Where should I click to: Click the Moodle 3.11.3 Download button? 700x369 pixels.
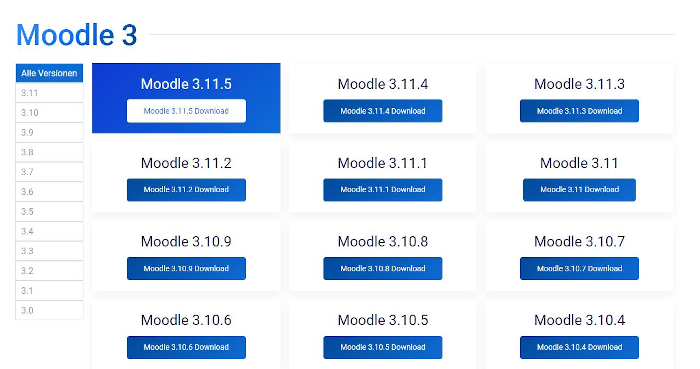click(x=579, y=111)
